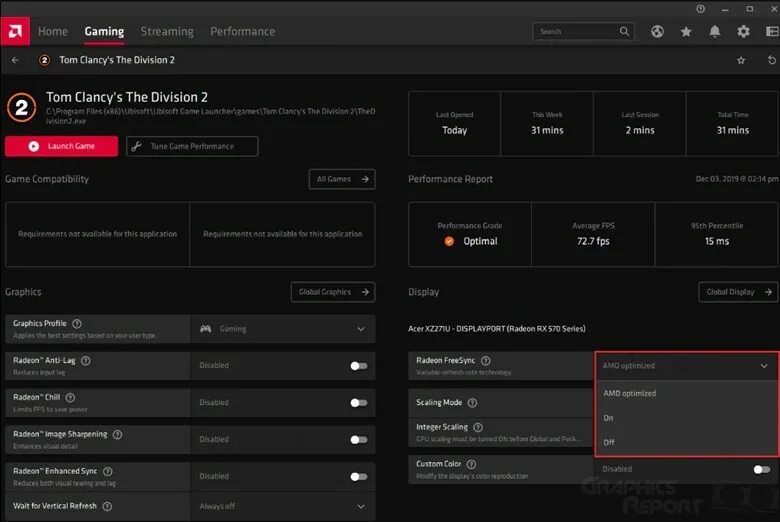
Task: Choose On in FreeSync list
Action: (686, 418)
